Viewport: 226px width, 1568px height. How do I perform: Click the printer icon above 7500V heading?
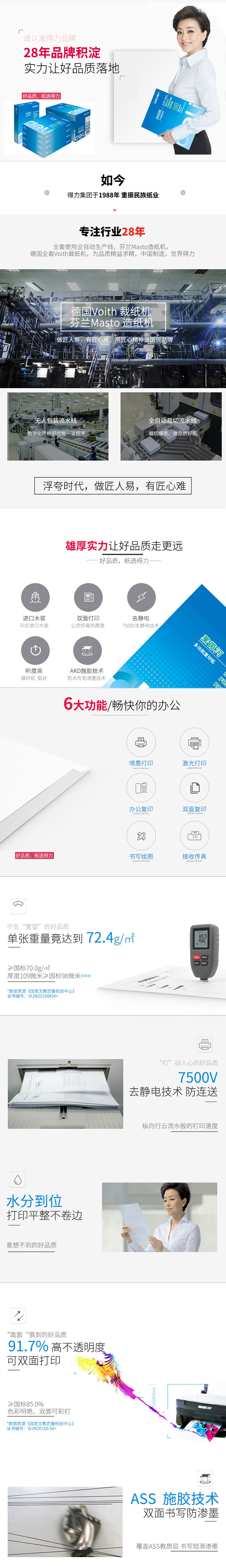205,1045
